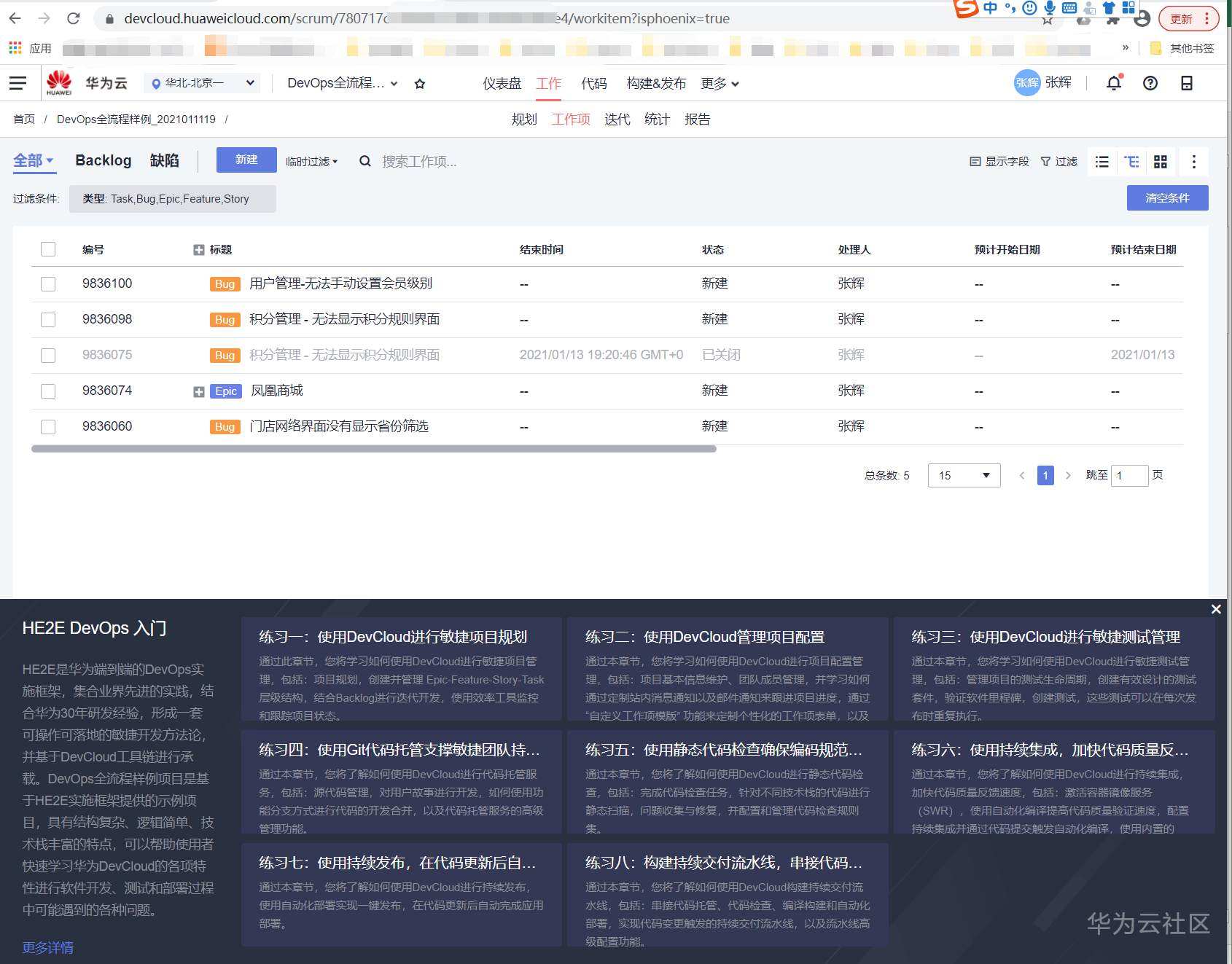Image resolution: width=1232 pixels, height=964 pixels.
Task: Open the 首页 breadcrumb link
Action: coord(24,119)
